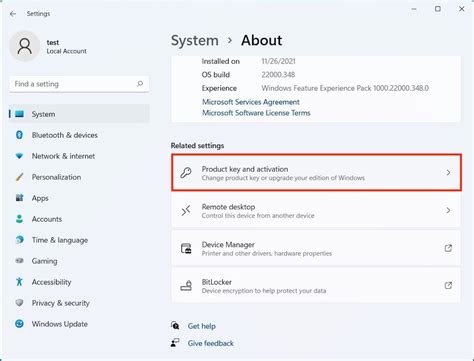Click the Windows Update circular arrows icon

[x=19, y=324]
